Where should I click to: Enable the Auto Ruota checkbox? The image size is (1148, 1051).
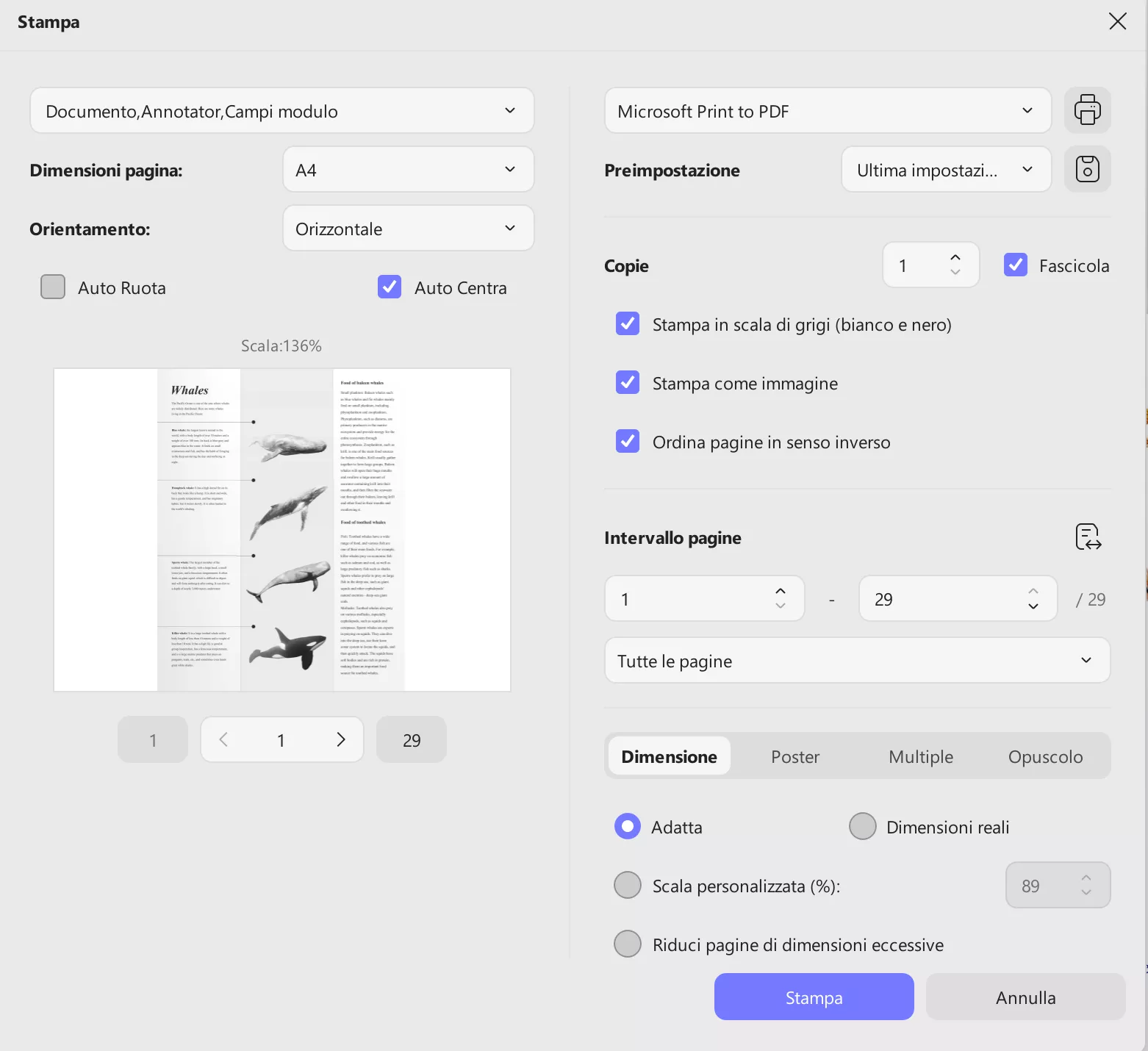(53, 287)
